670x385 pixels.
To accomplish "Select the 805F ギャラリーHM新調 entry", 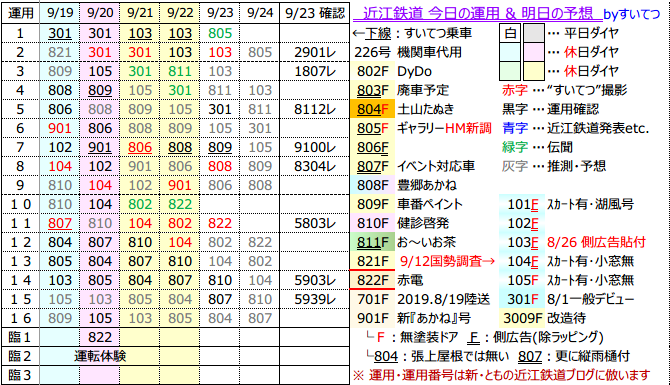I will pos(424,128).
